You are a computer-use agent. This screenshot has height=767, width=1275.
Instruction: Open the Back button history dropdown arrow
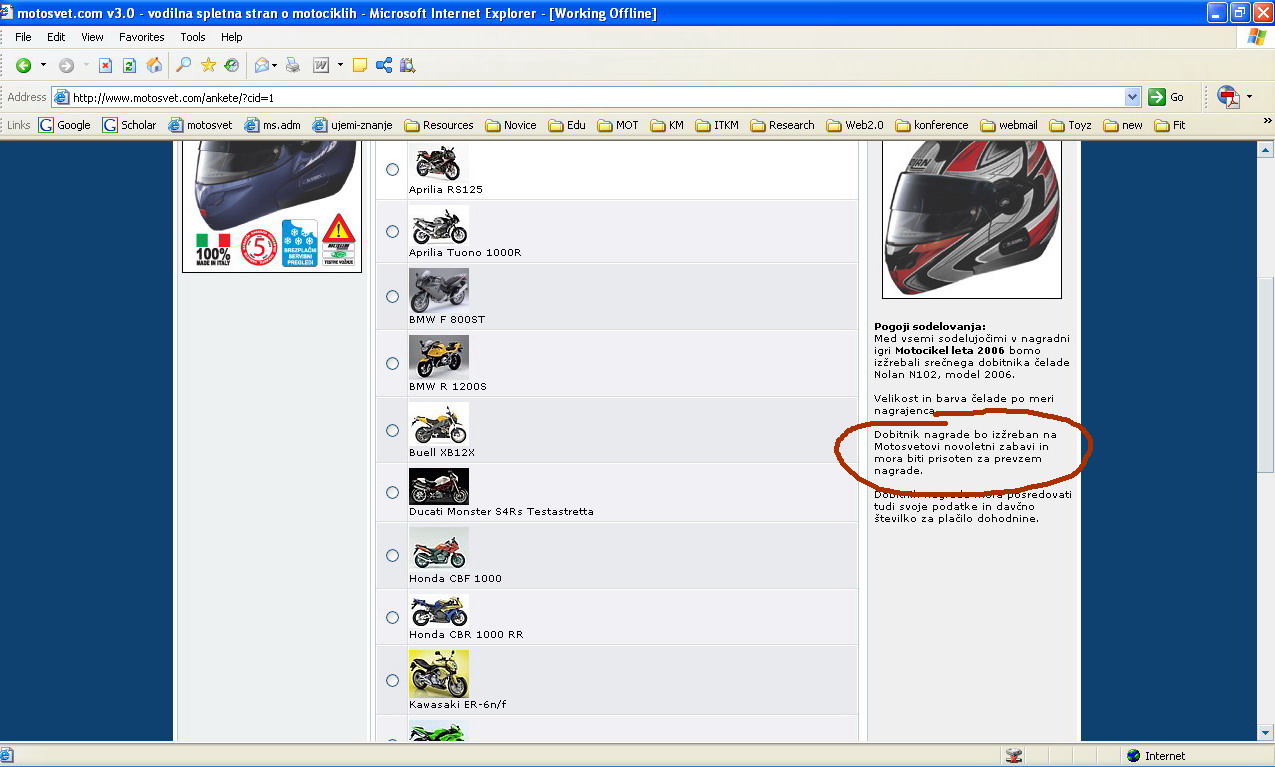click(x=43, y=66)
